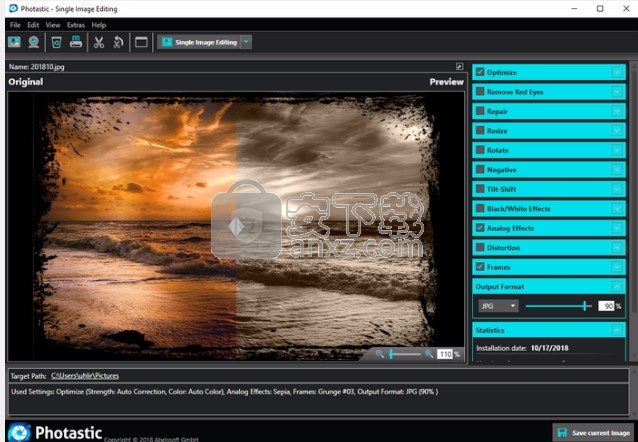The height and width of the screenshot is (442, 638).
Task: Zoom in with the plus magnifier icon
Action: pos(429,354)
